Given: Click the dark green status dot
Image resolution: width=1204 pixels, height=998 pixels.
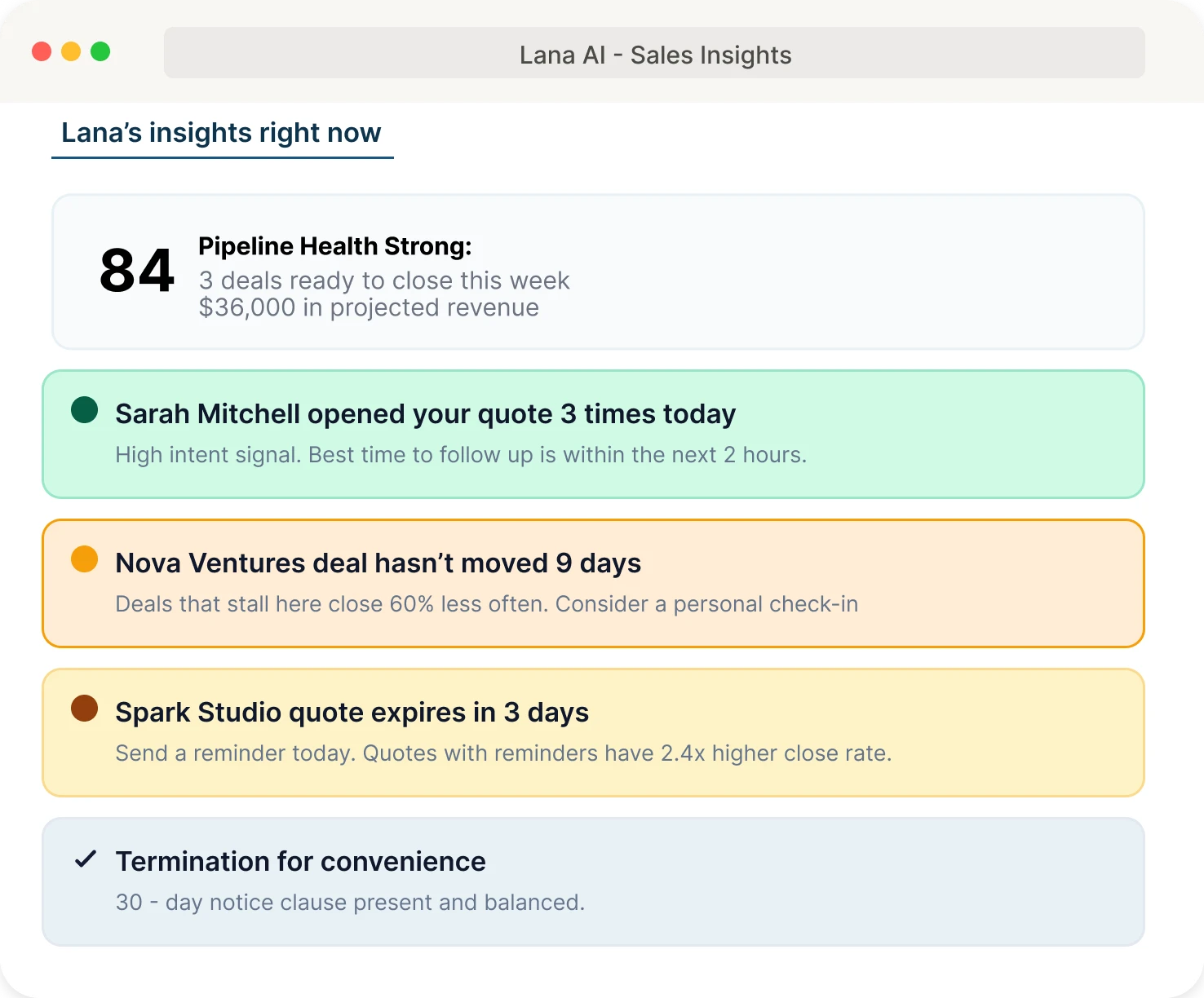Looking at the screenshot, I should click(84, 410).
